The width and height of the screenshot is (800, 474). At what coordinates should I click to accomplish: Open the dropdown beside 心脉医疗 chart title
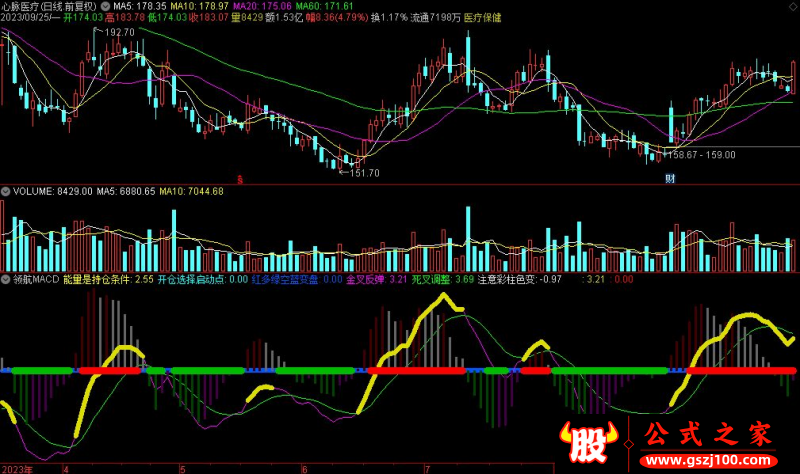pyautogui.click(x=105, y=6)
